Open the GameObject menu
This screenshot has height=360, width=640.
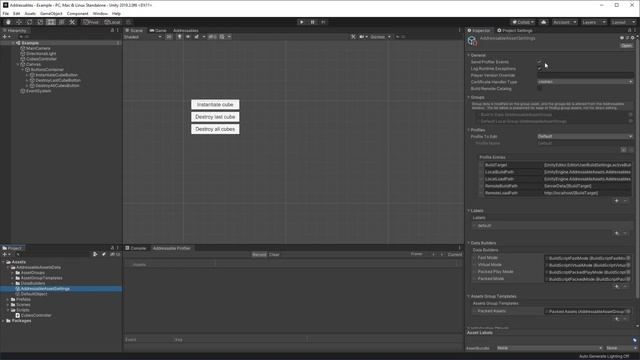51,13
